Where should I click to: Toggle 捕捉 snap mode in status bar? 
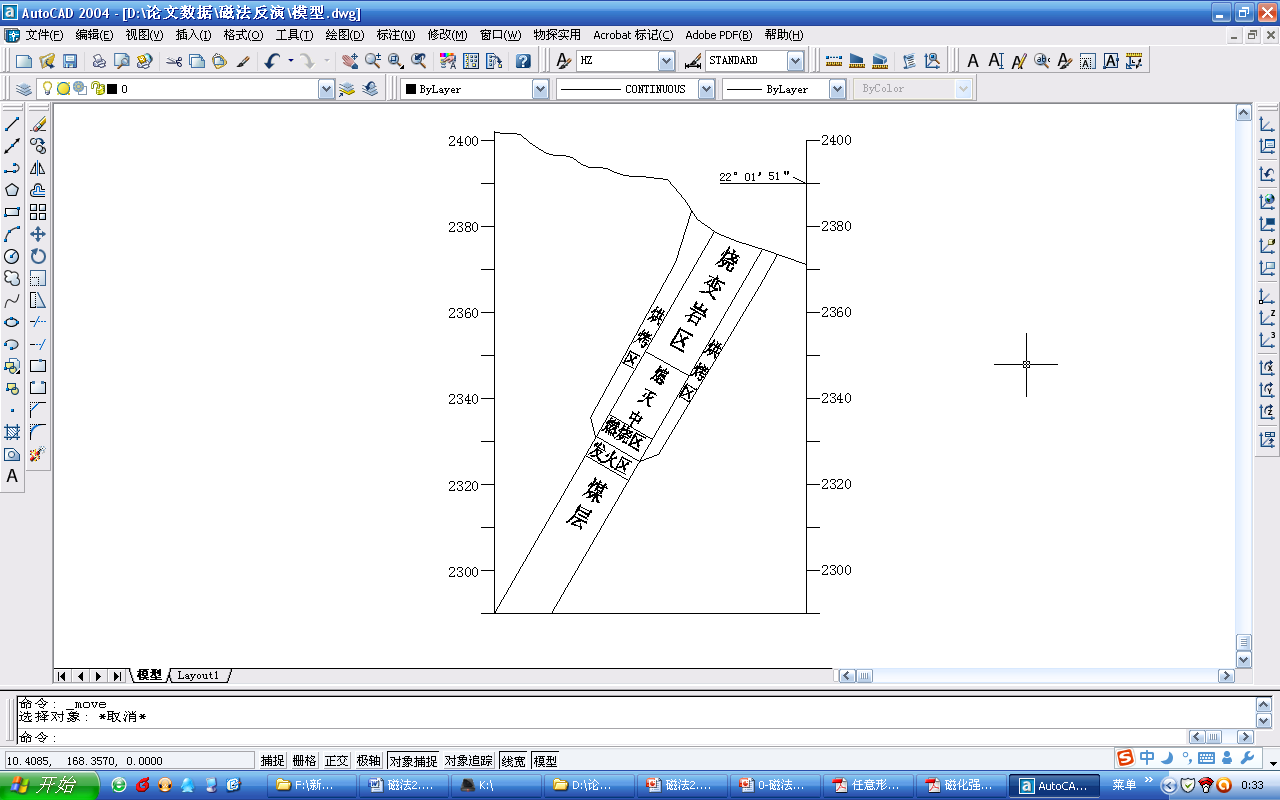(273, 760)
